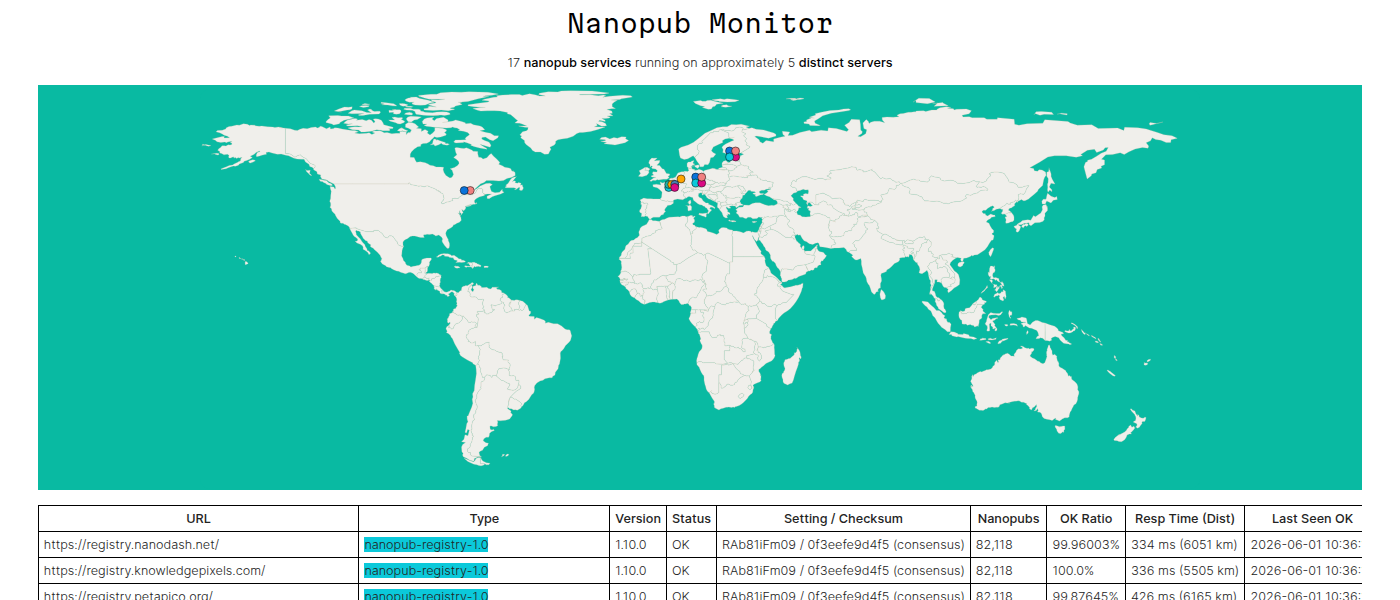Click the Version column header
Viewport: 1400px width, 600px height.
(x=638, y=518)
